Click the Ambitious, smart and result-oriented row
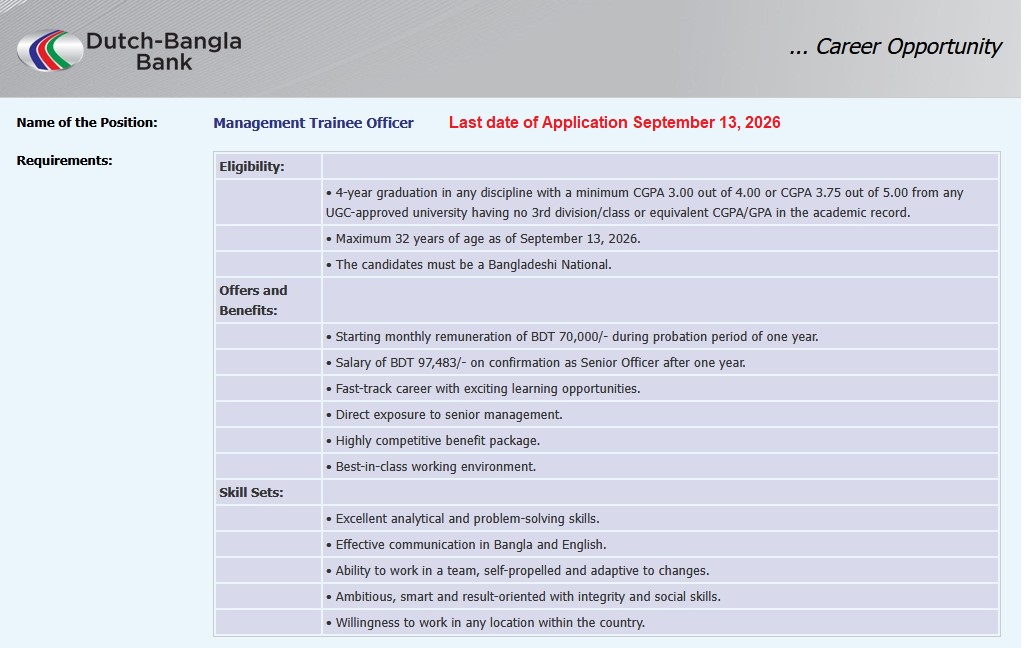This screenshot has width=1029, height=648. [x=660, y=596]
